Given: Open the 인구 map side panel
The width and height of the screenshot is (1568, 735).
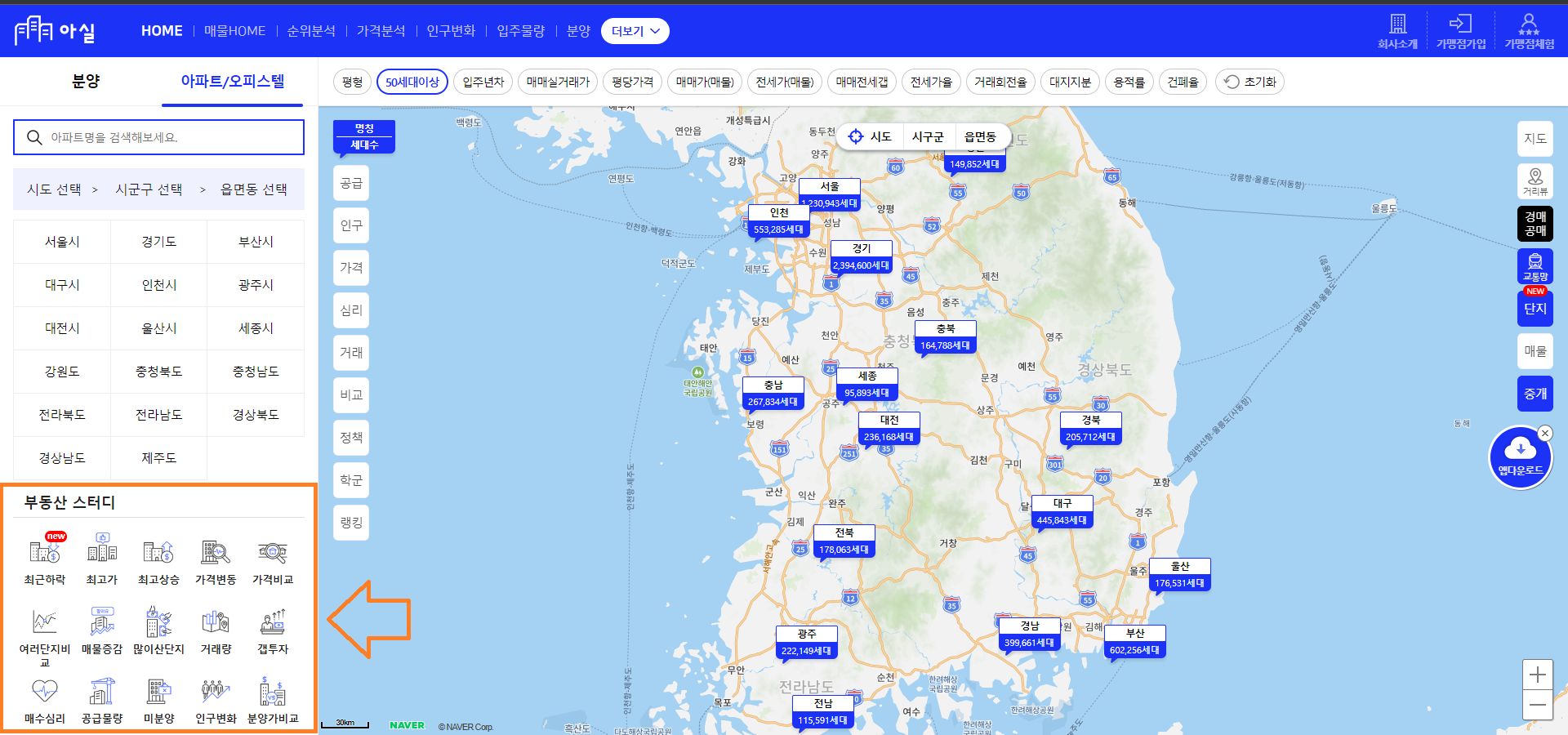Looking at the screenshot, I should tap(351, 225).
